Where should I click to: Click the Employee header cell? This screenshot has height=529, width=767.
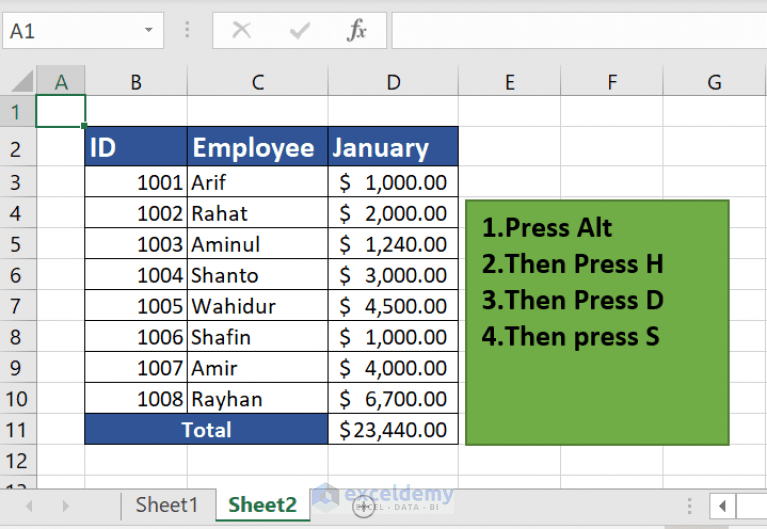coord(258,147)
